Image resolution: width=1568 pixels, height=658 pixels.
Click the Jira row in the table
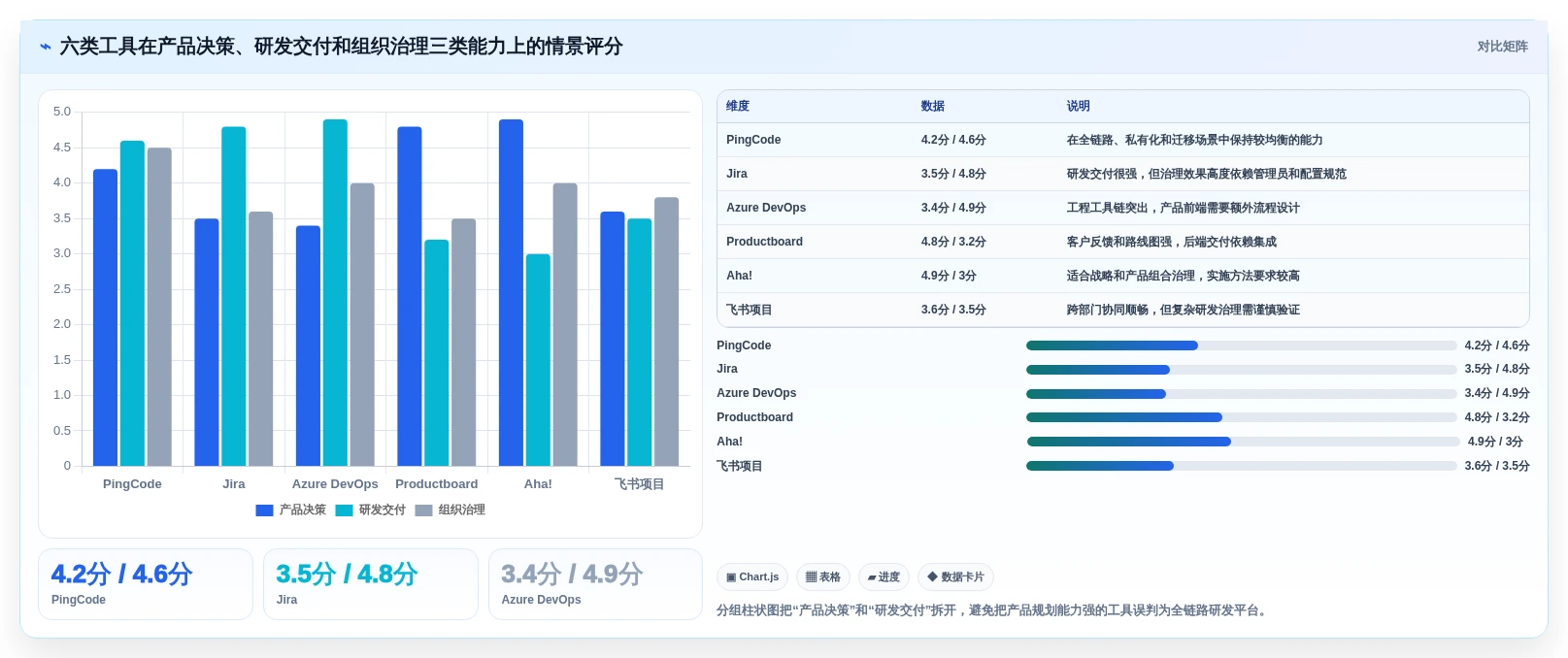(x=1123, y=175)
